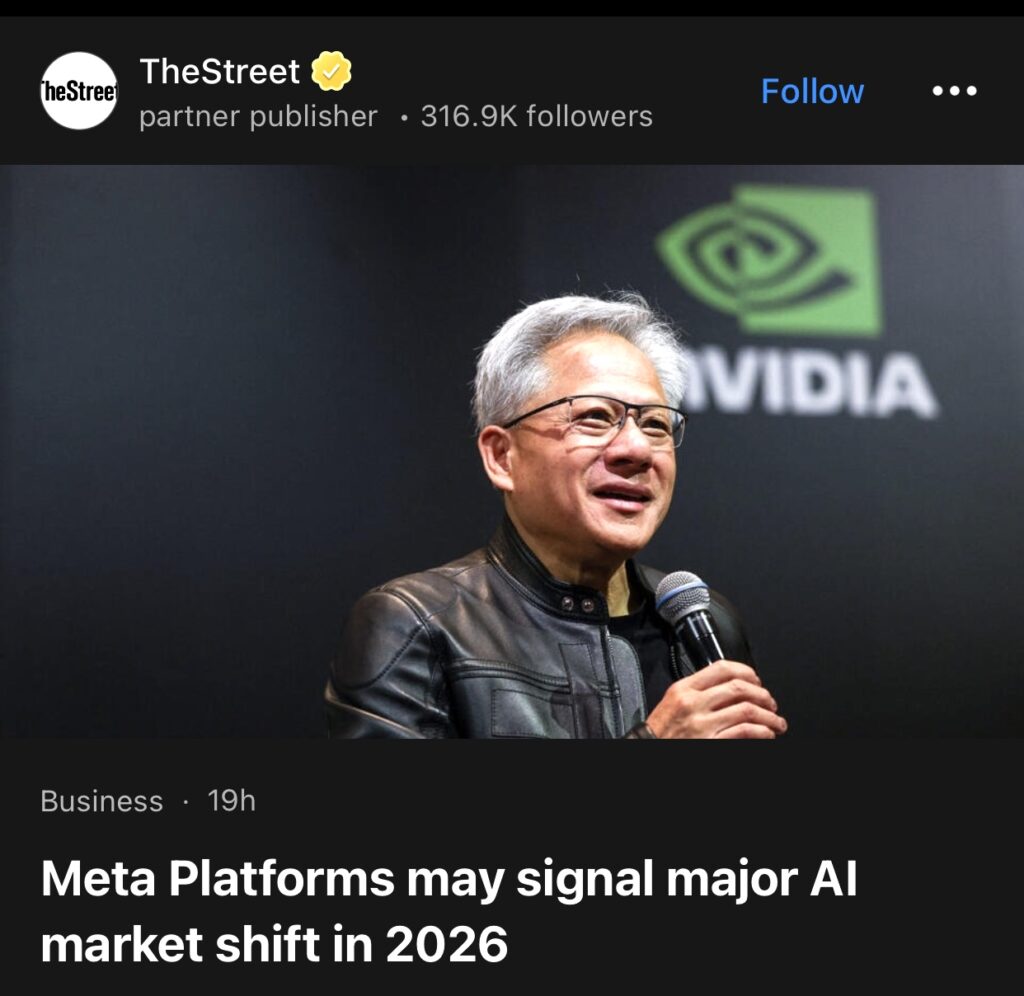Click "market shift in 2026" headline line
This screenshot has height=996, width=1024.
(274, 944)
